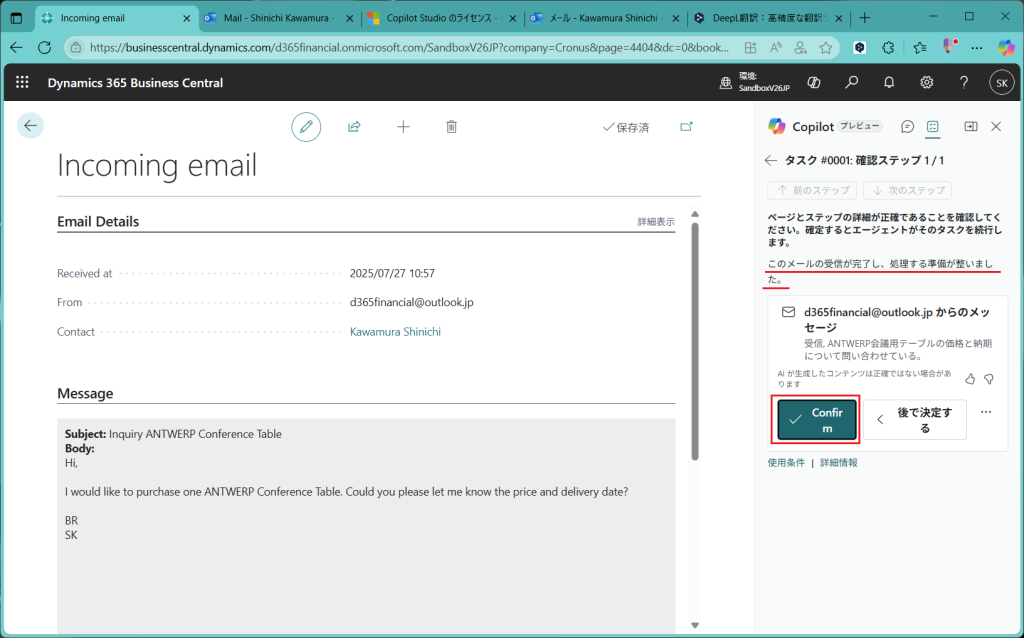
Task: Close the DeepL翻訳 tab
Action: (839, 18)
